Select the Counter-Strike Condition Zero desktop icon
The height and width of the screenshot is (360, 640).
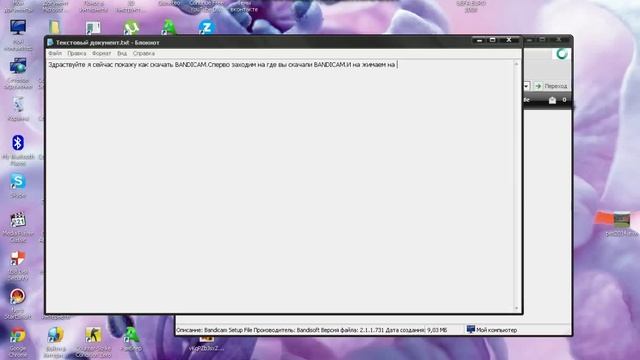(93, 335)
